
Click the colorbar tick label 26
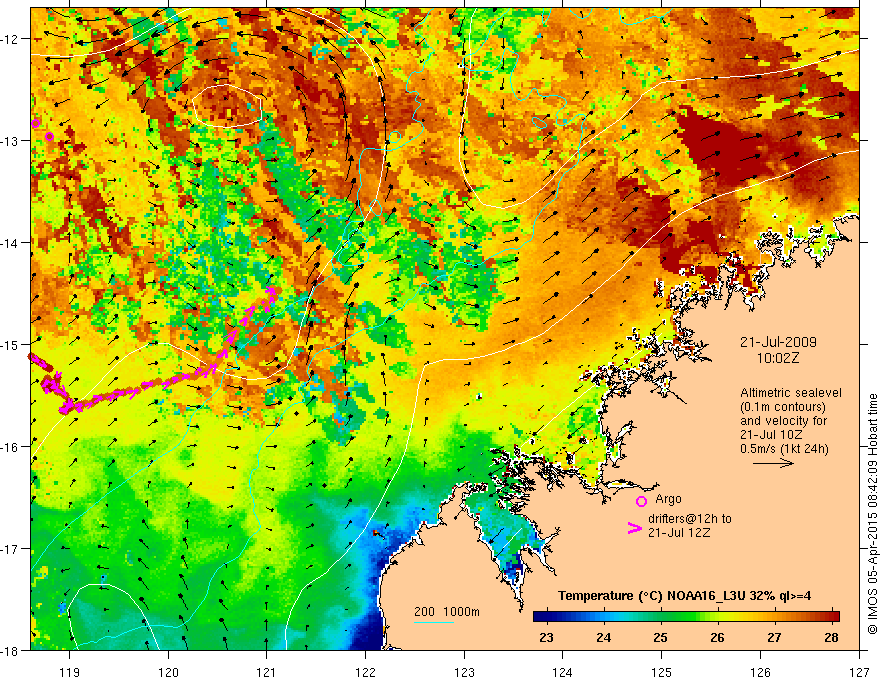(717, 637)
